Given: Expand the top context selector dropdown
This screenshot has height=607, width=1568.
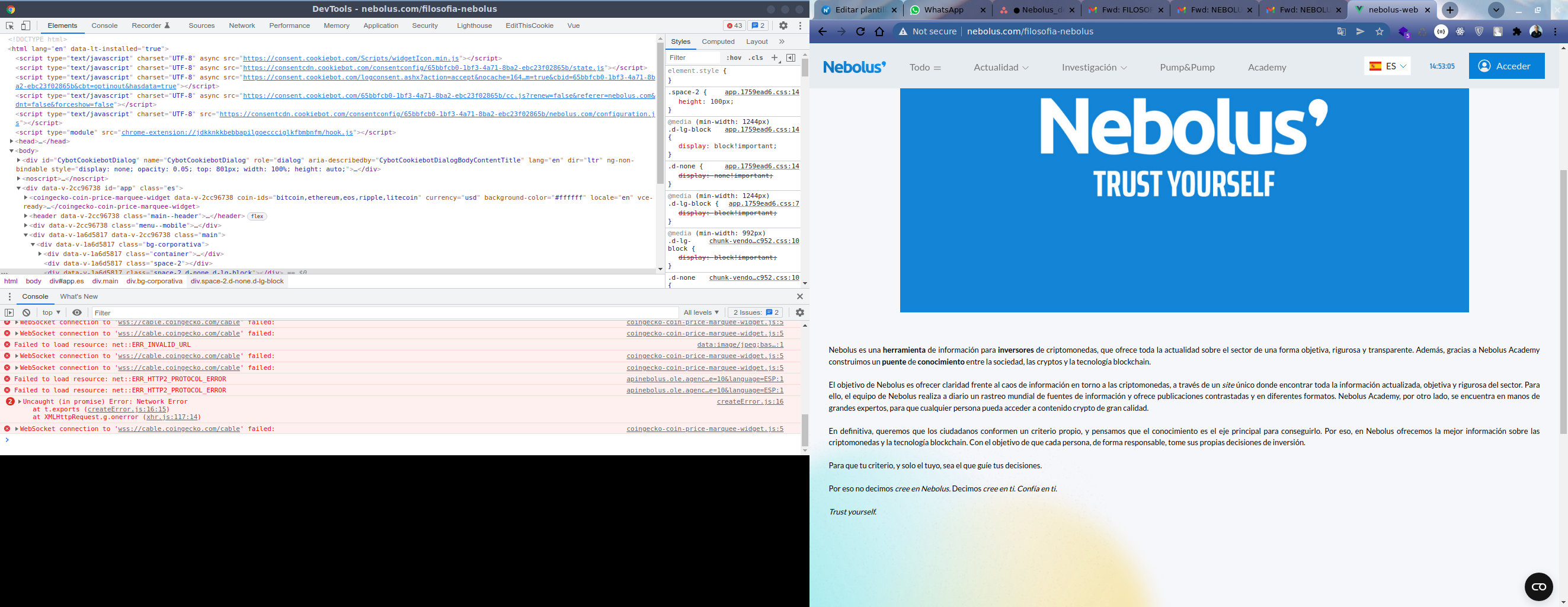Looking at the screenshot, I should click(x=51, y=312).
